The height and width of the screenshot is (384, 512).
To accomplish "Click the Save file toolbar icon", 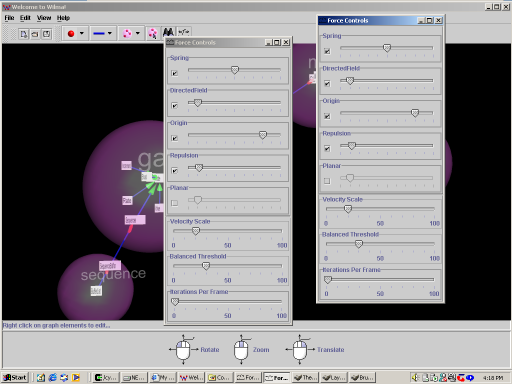I will tap(46, 34).
